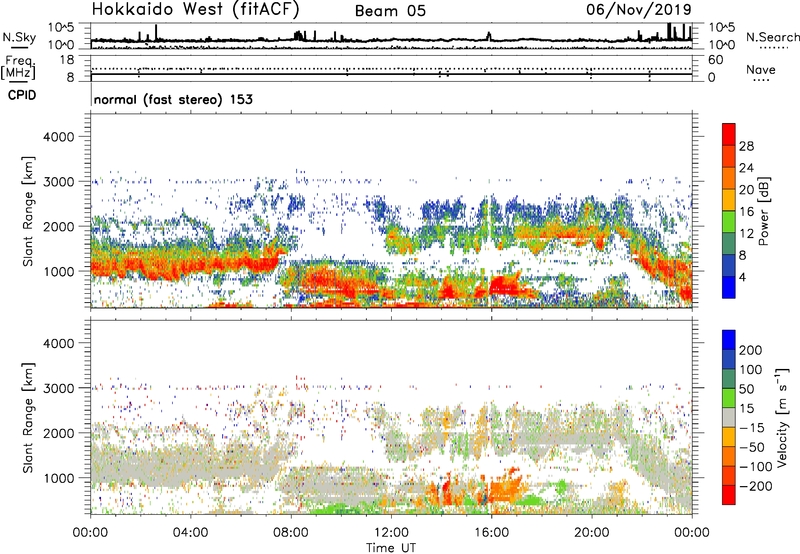The width and height of the screenshot is (800, 554).
Task: Click the '04:00' time tick label
Action: pyautogui.click(x=191, y=533)
